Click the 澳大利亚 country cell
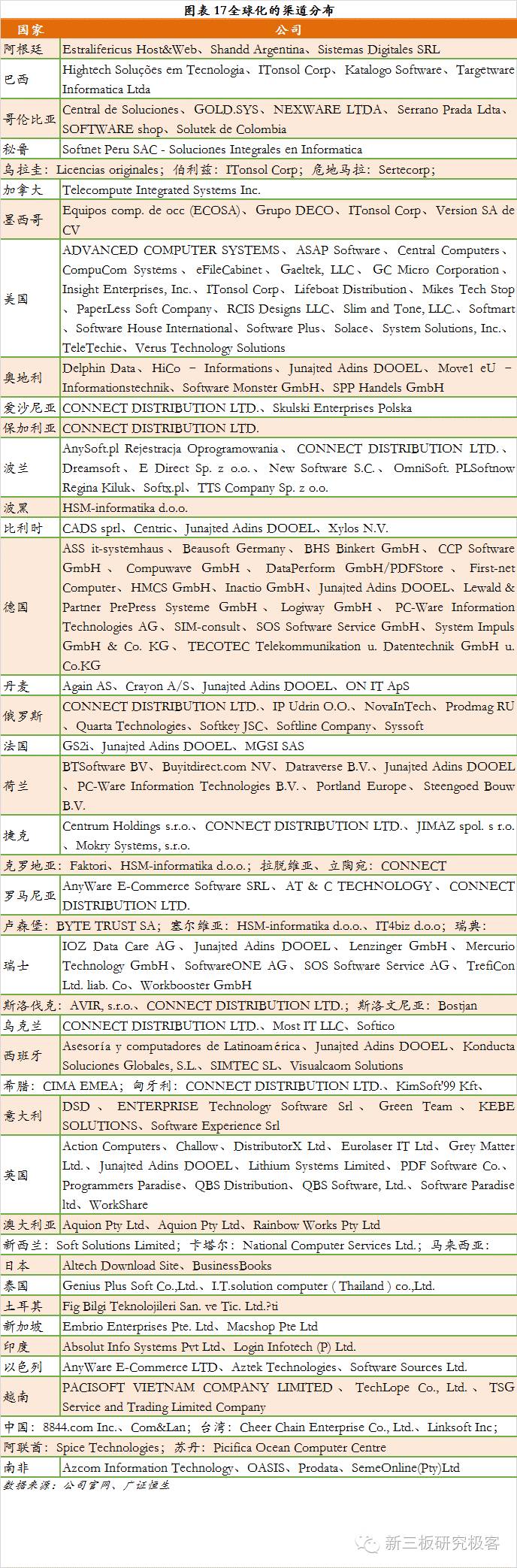Image resolution: width=517 pixels, height=1568 pixels. (30, 1225)
